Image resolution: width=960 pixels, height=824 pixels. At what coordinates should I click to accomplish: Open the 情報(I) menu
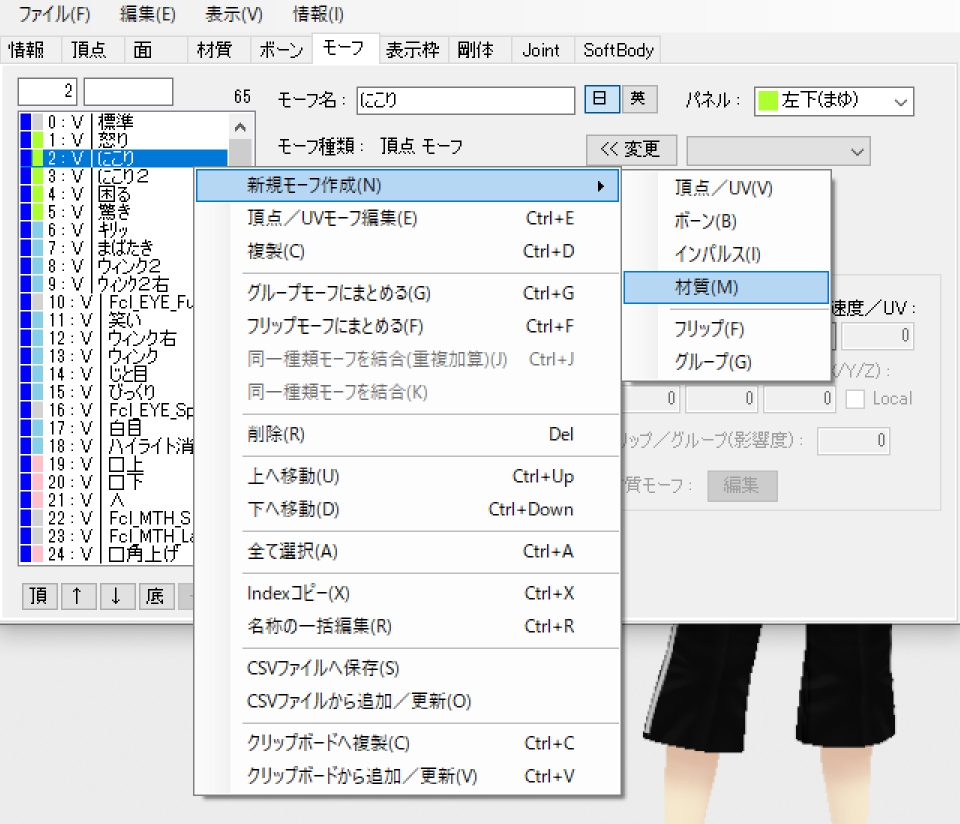pyautogui.click(x=318, y=13)
